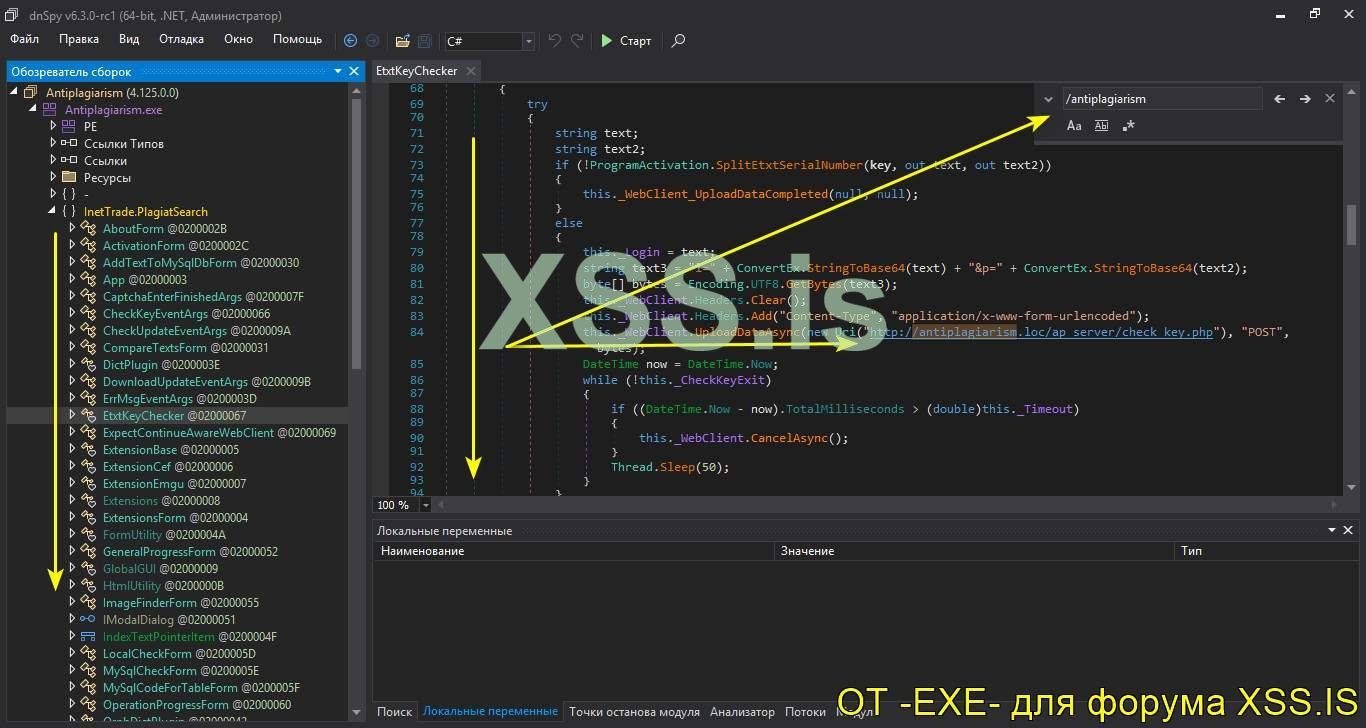1366x728 pixels.
Task: Click the navigate back arrow in toolbar
Action: [350, 41]
